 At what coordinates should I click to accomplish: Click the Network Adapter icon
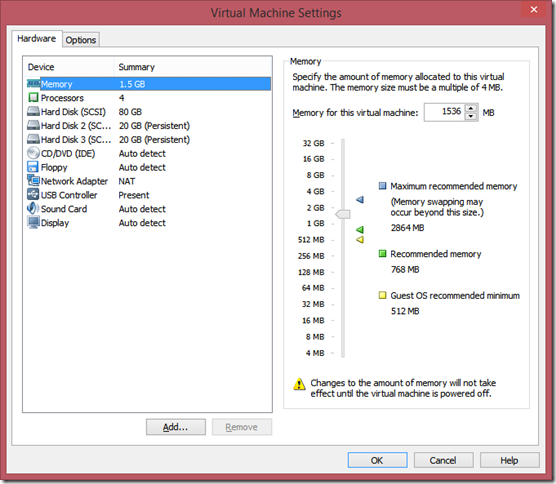33,180
